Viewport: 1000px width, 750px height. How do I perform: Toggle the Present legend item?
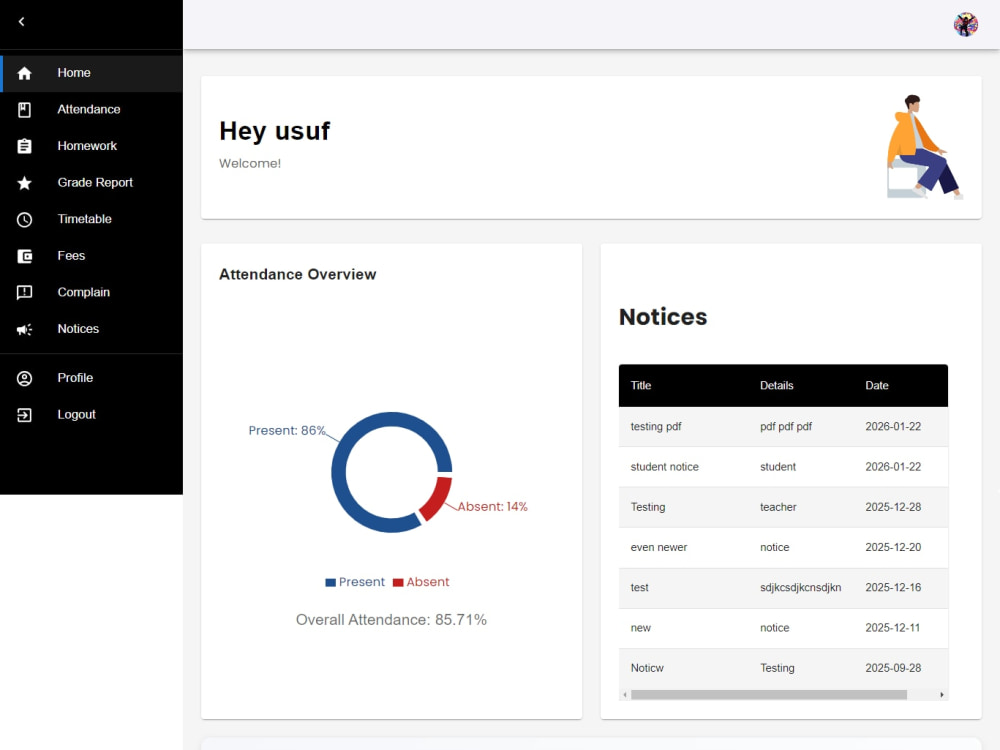tap(355, 582)
